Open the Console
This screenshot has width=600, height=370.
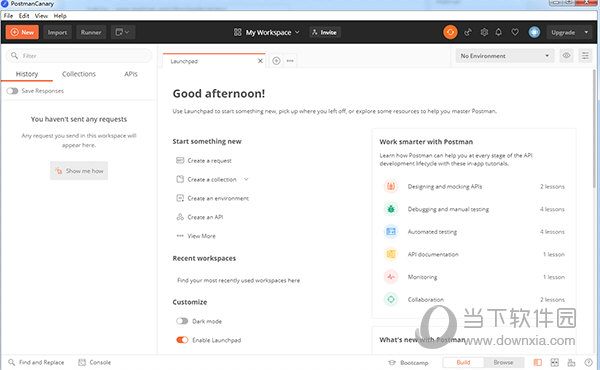tap(95, 362)
